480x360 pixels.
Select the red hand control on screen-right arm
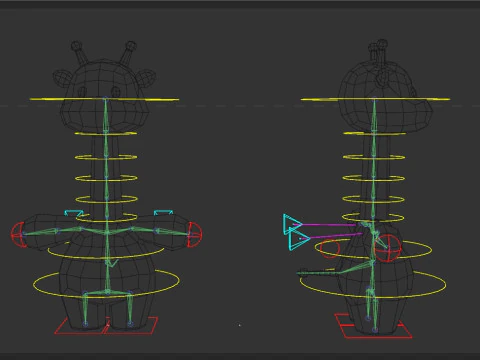tap(194, 235)
